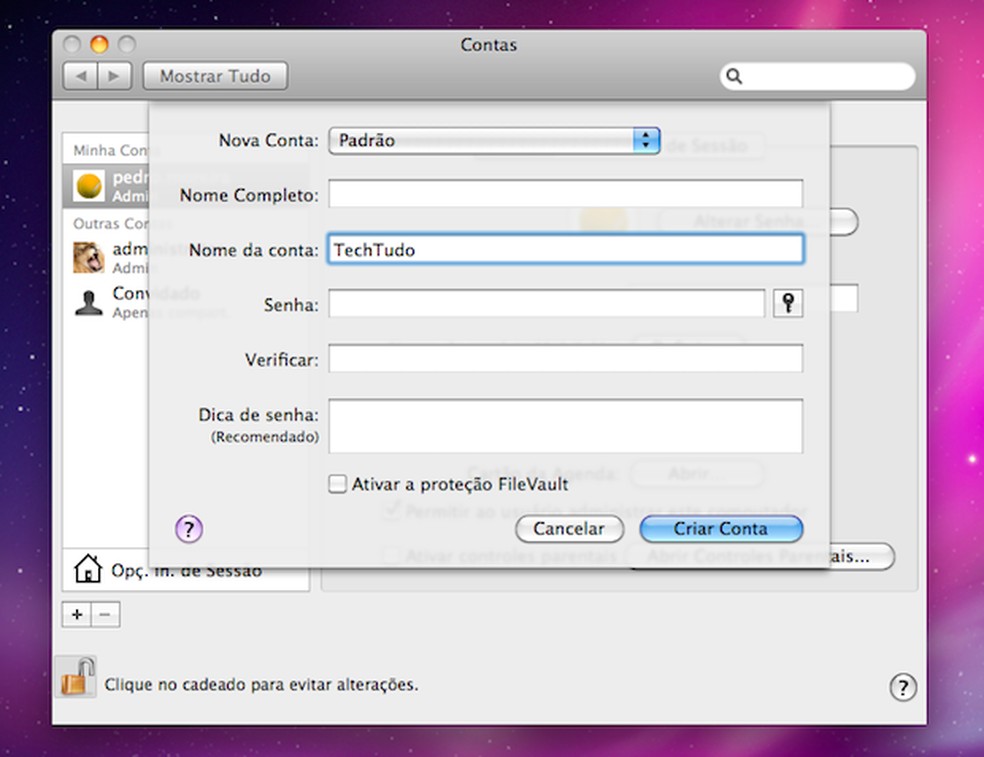Select the lion avatar admin account
Viewport: 984px width, 757px height.
88,257
